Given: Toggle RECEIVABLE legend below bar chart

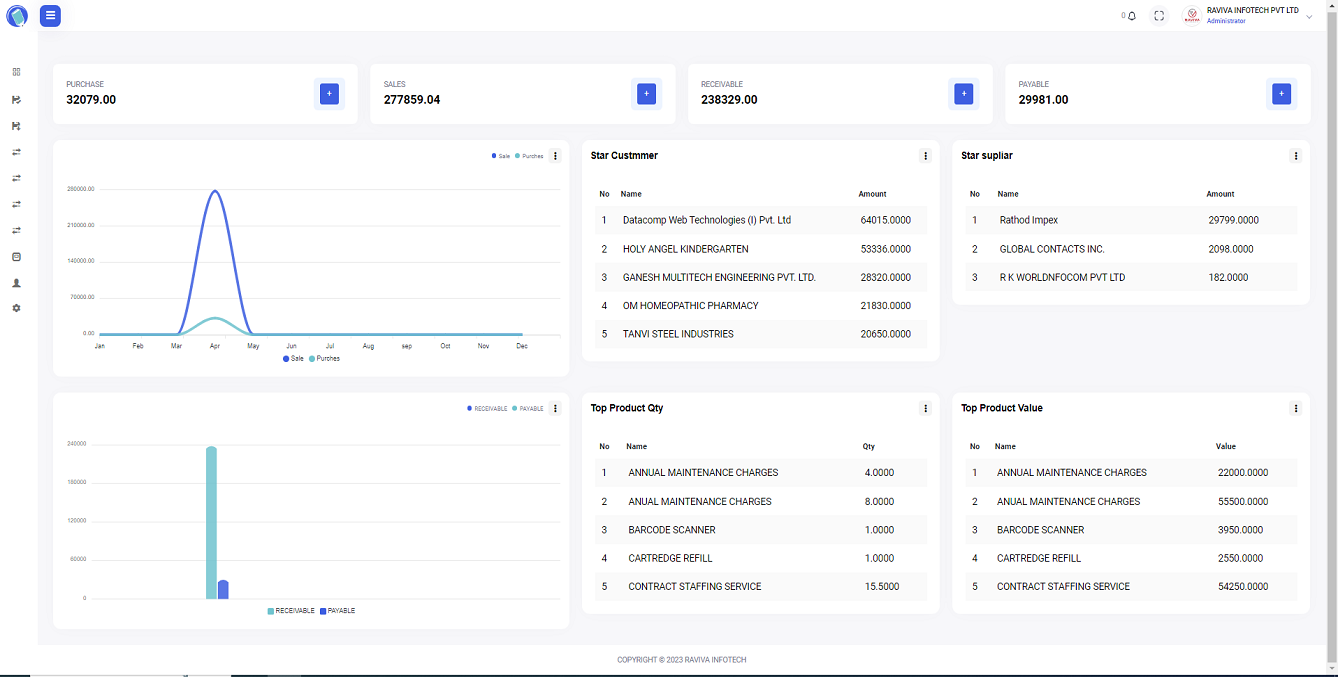Looking at the screenshot, I should point(291,610).
